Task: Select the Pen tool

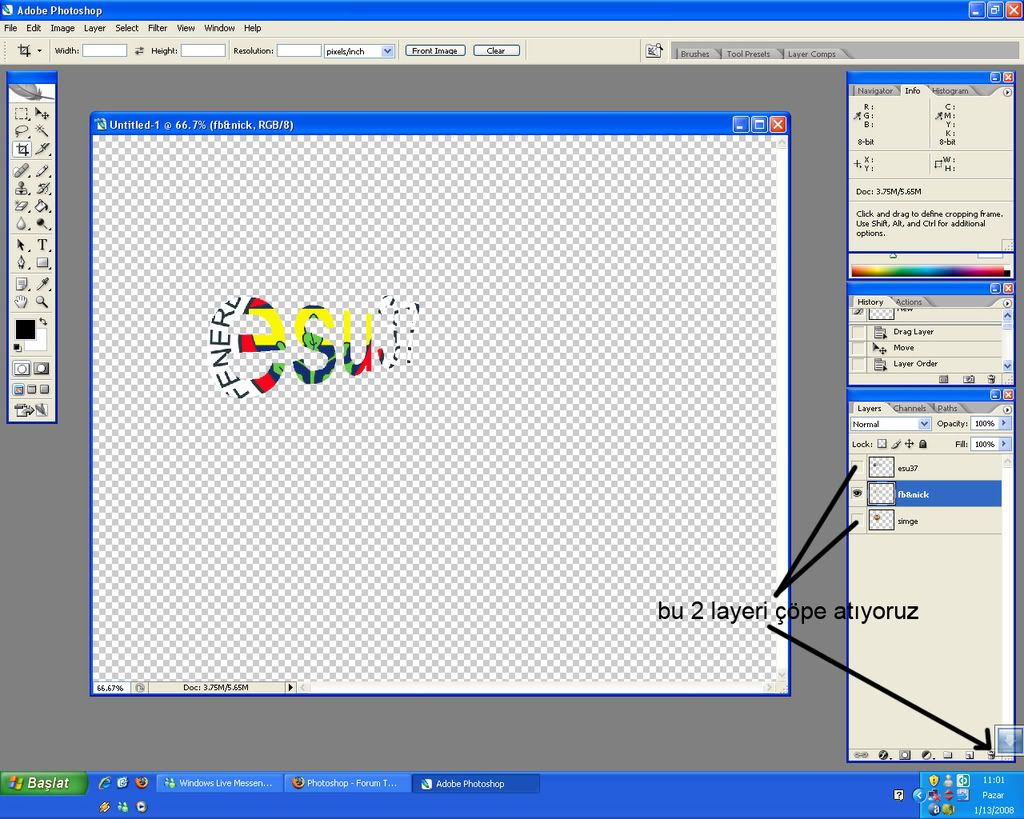Action: 22,263
